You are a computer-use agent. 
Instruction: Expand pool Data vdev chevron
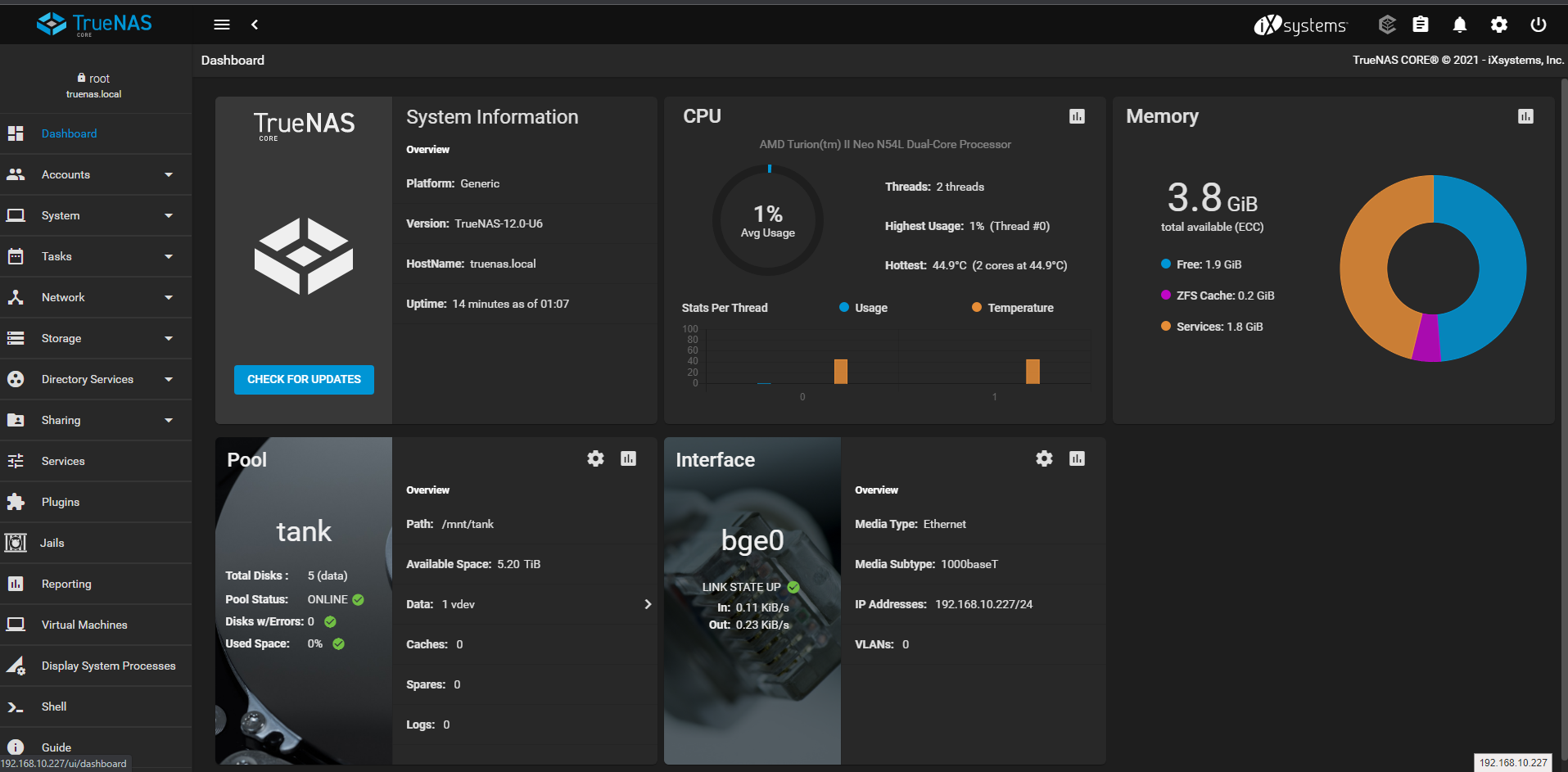(648, 604)
